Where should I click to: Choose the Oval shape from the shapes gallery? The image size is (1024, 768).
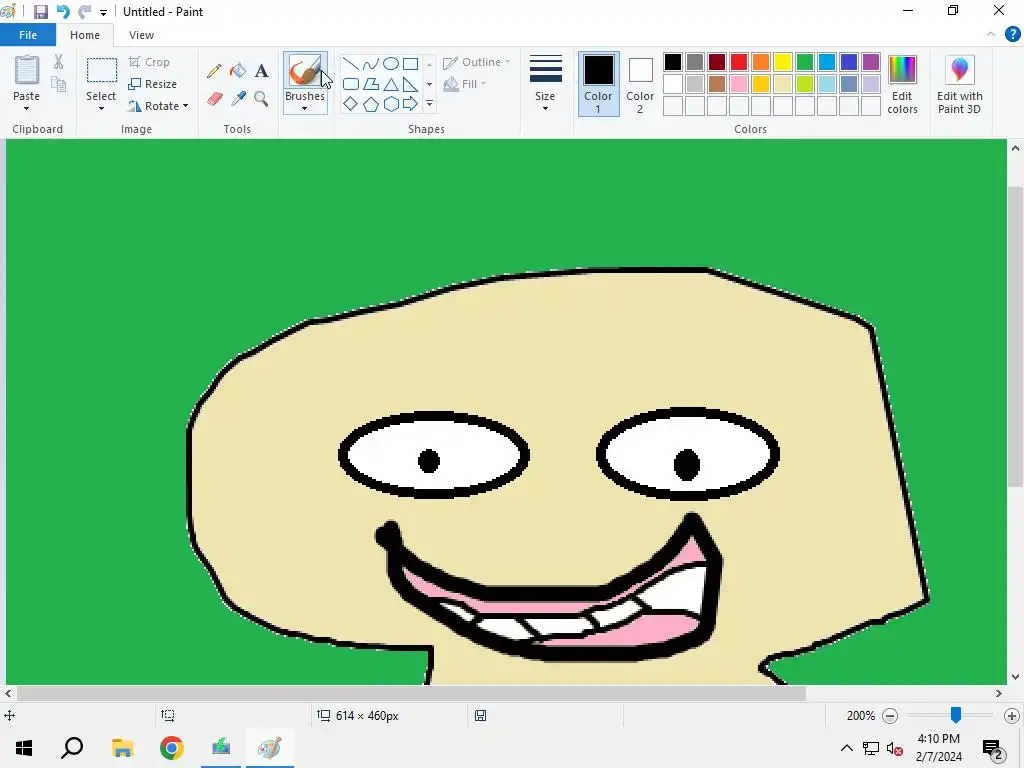coord(391,64)
